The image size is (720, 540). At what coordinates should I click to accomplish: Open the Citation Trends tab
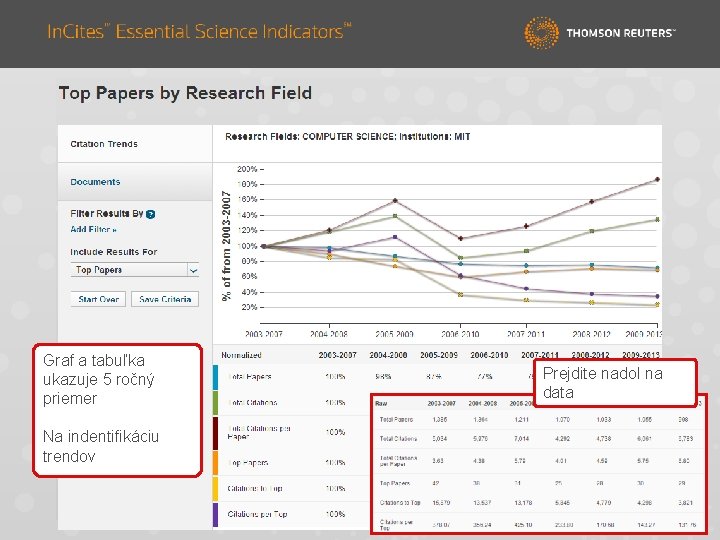click(104, 144)
